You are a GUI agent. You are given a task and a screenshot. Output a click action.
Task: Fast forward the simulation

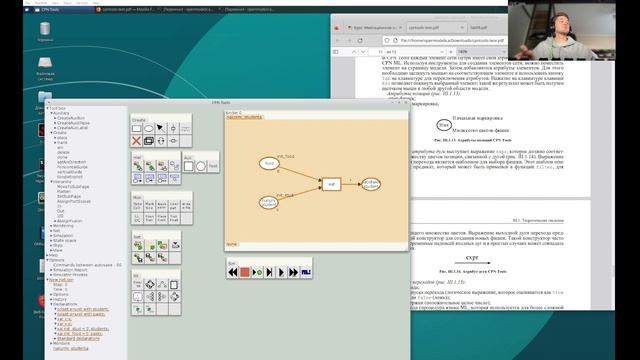click(293, 272)
